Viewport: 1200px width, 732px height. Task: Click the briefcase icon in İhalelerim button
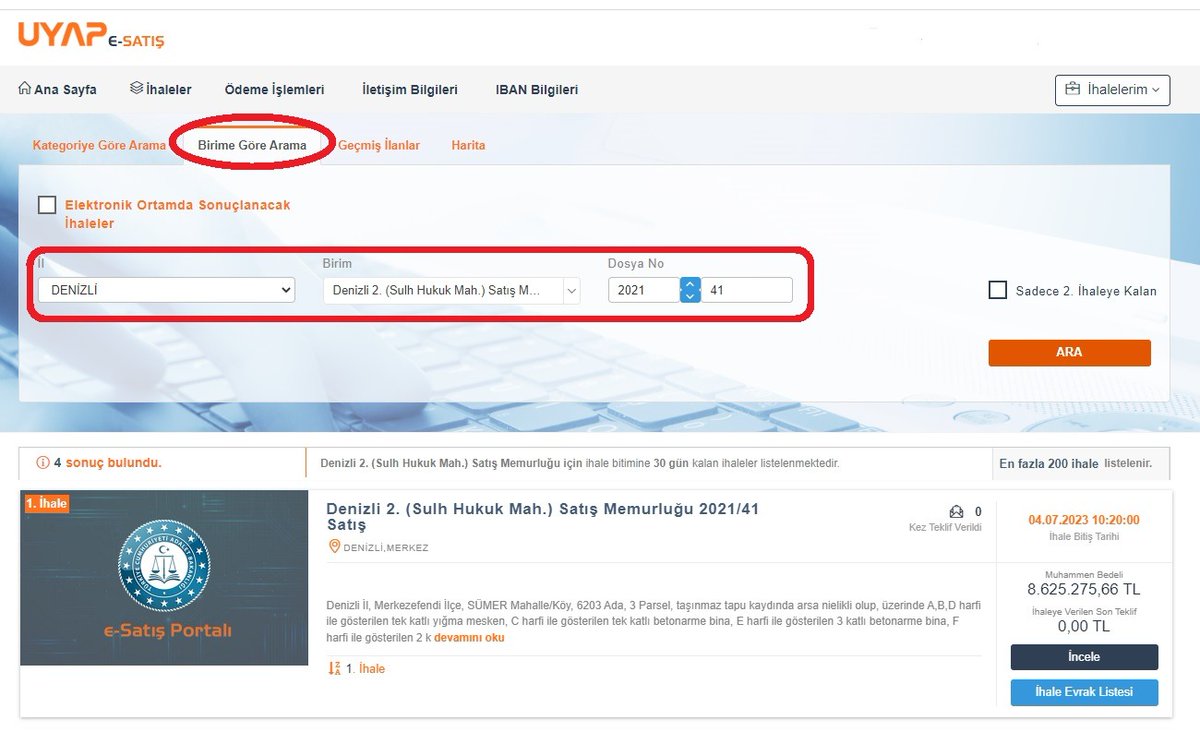coord(1072,90)
